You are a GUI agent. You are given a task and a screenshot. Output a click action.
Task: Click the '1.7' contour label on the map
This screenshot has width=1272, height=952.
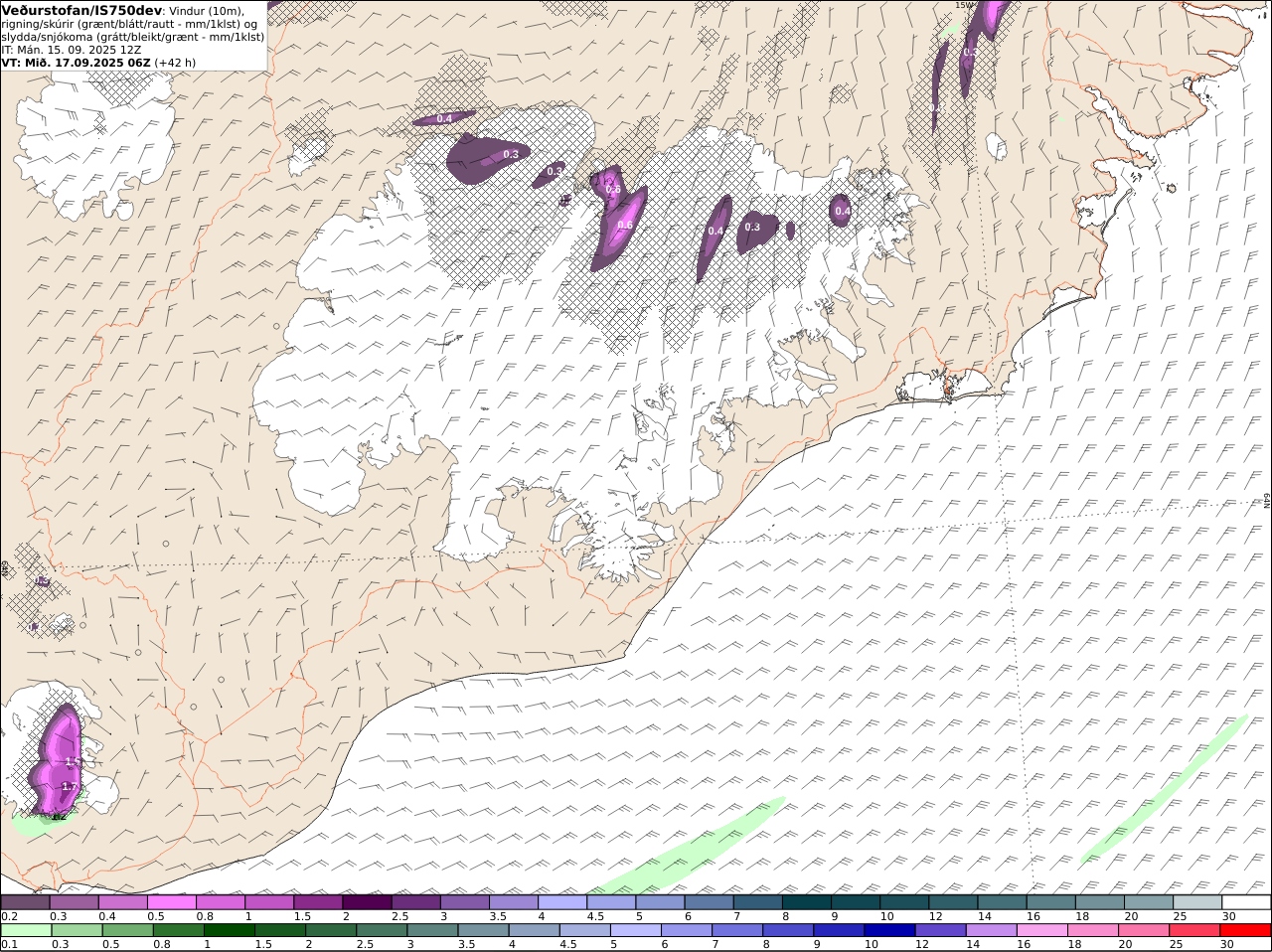(69, 786)
